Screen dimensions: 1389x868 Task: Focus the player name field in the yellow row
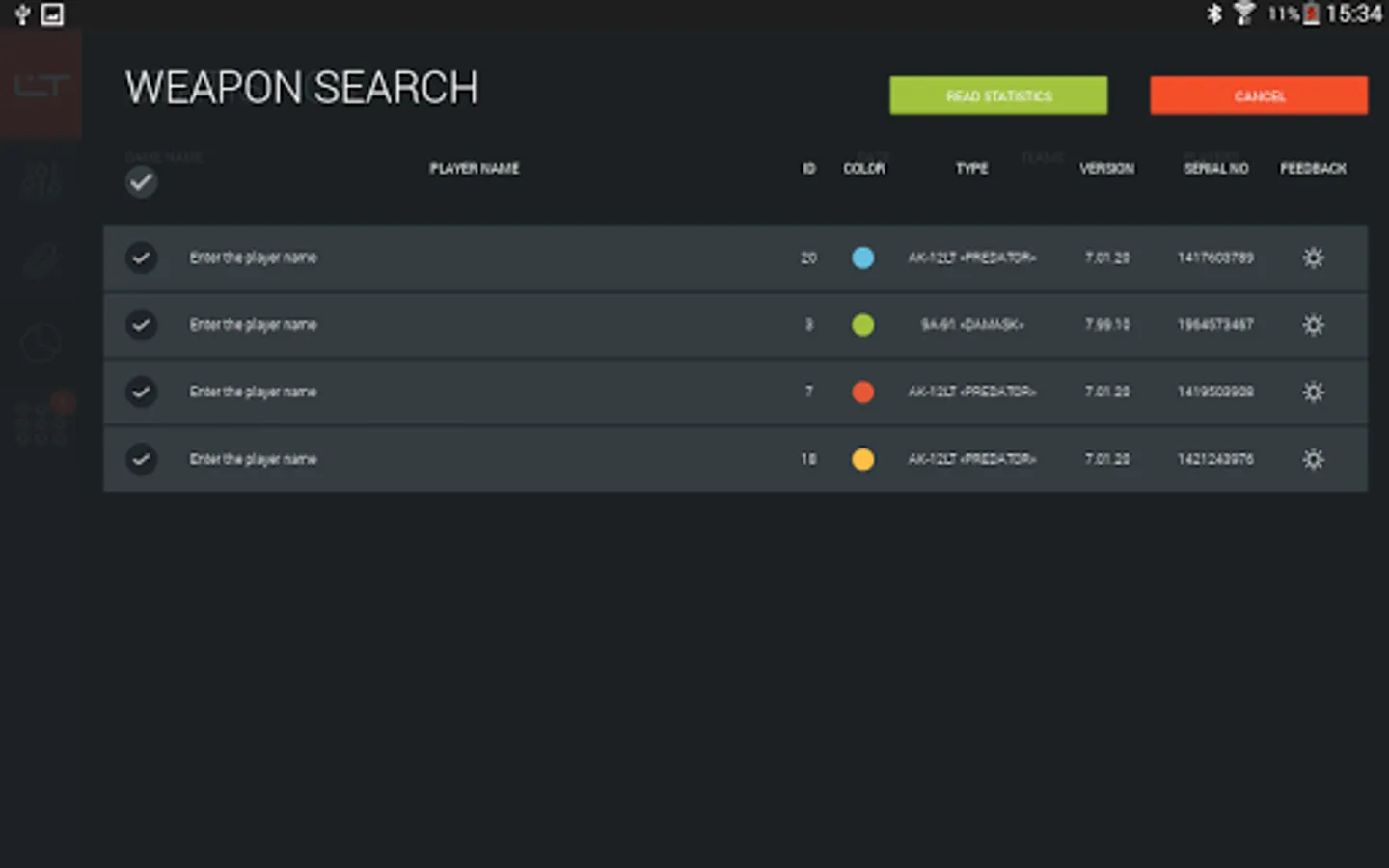pyautogui.click(x=253, y=459)
